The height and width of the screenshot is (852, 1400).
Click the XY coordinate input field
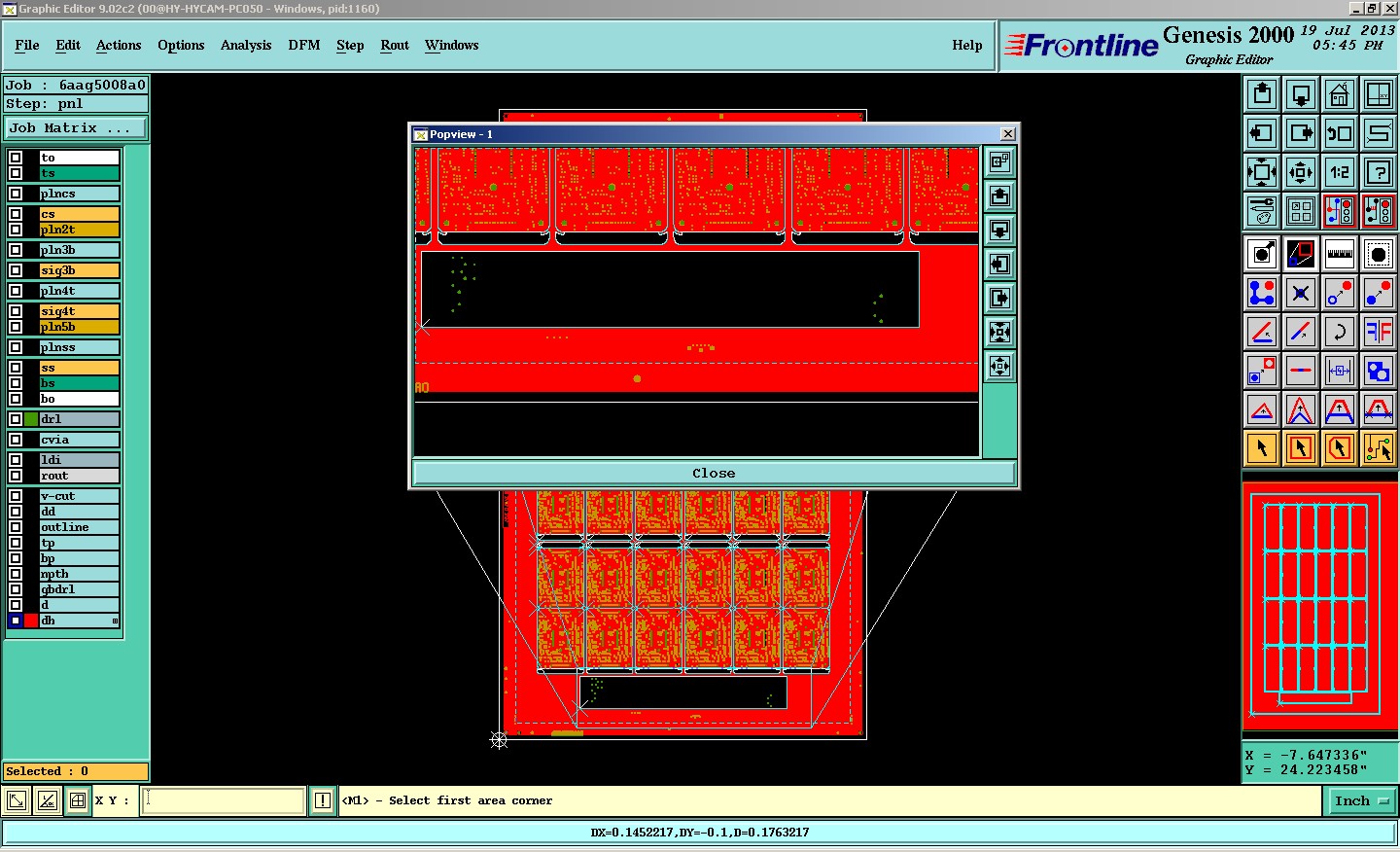coord(224,801)
